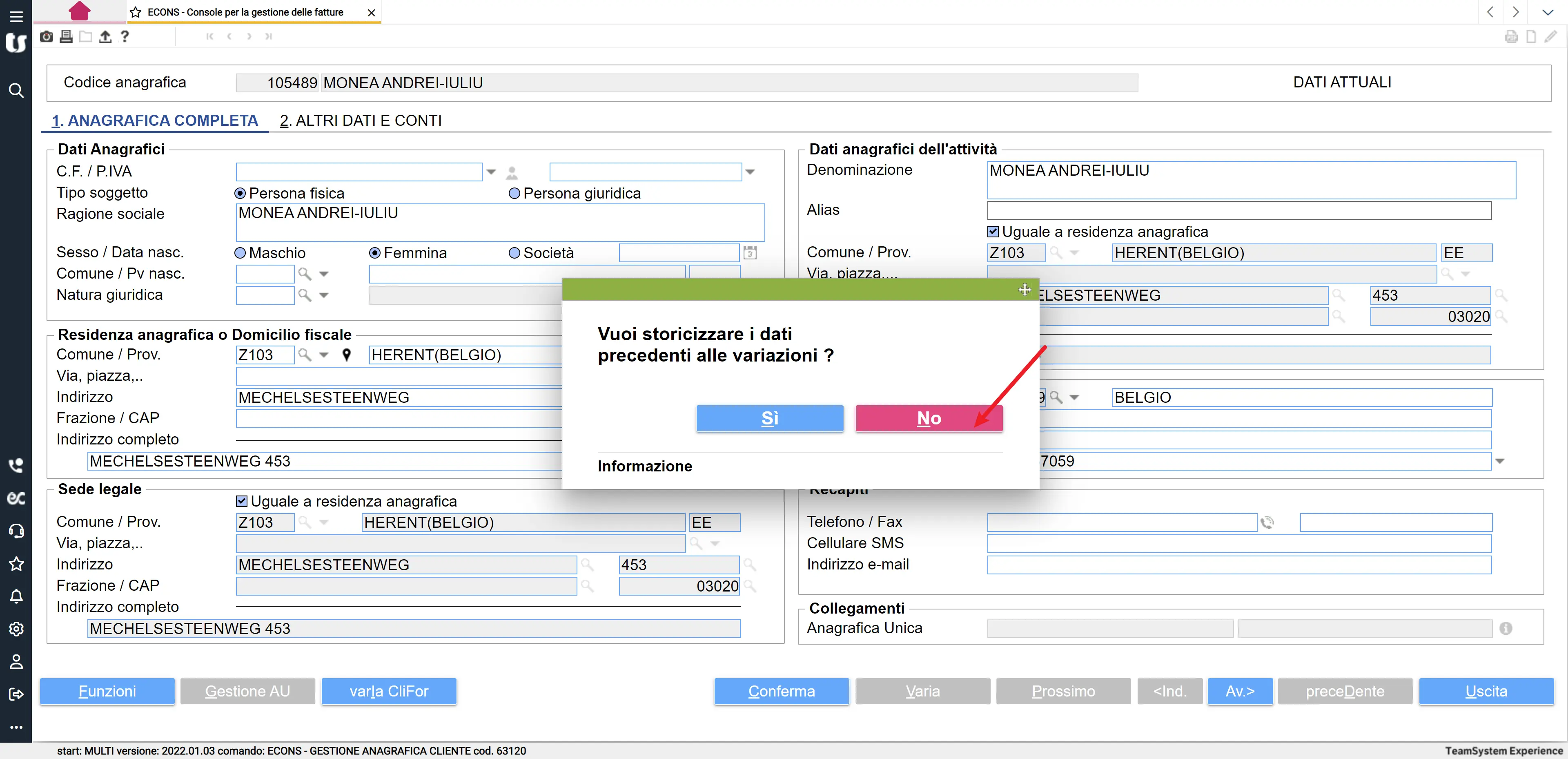Select the Persona giuridica option
Screen dimensions: 1568x759
[514, 193]
